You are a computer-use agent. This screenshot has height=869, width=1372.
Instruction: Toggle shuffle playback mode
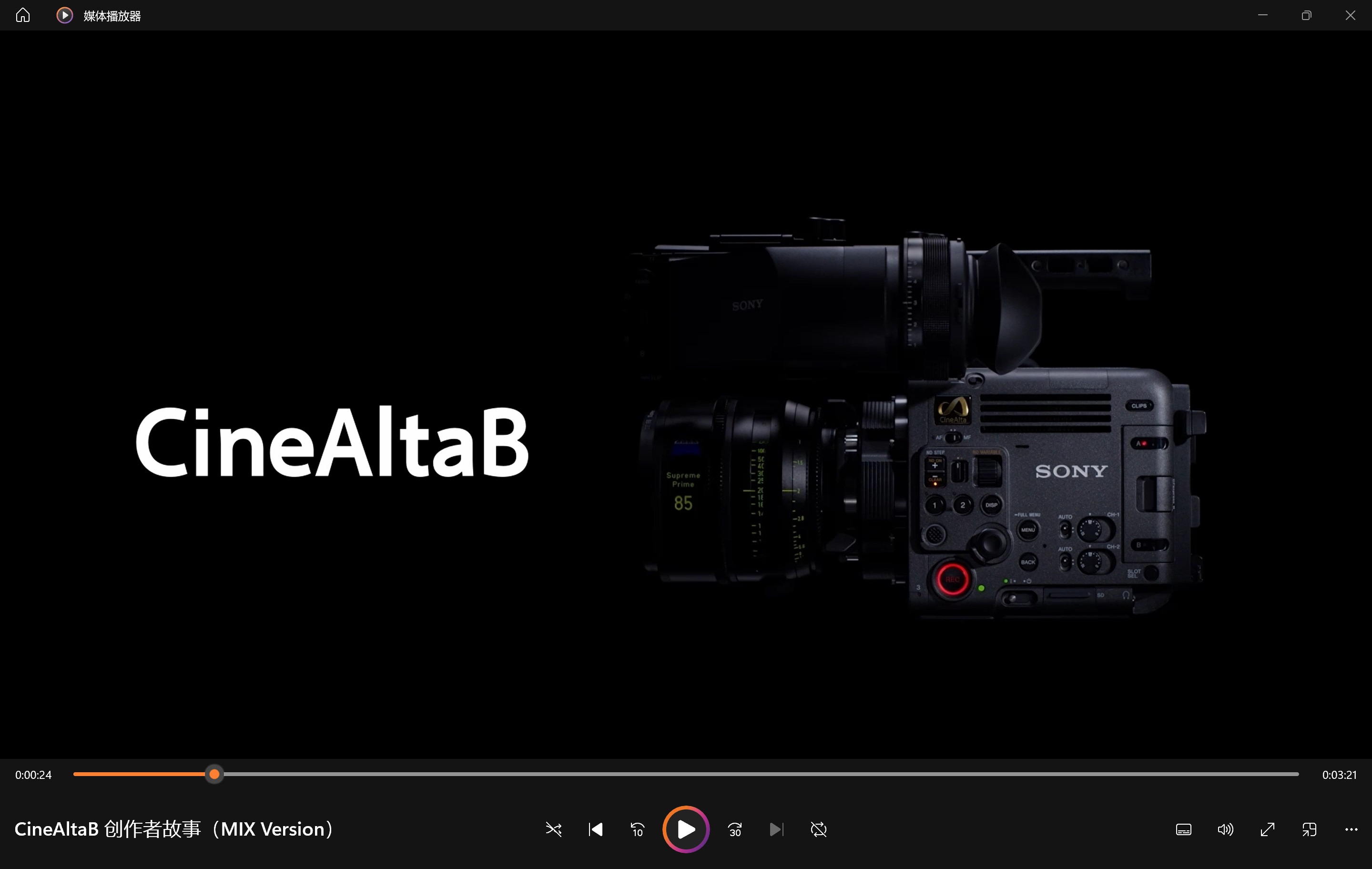click(553, 829)
